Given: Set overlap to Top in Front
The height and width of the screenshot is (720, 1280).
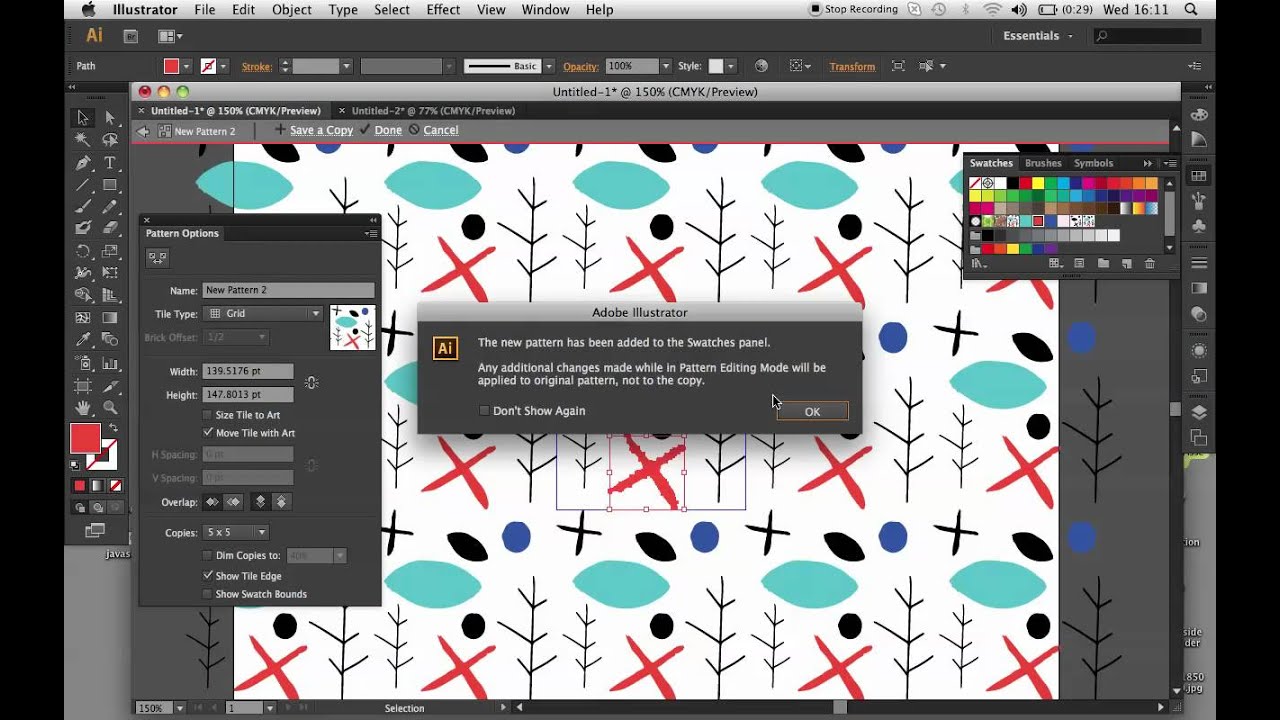Looking at the screenshot, I should coord(260,502).
